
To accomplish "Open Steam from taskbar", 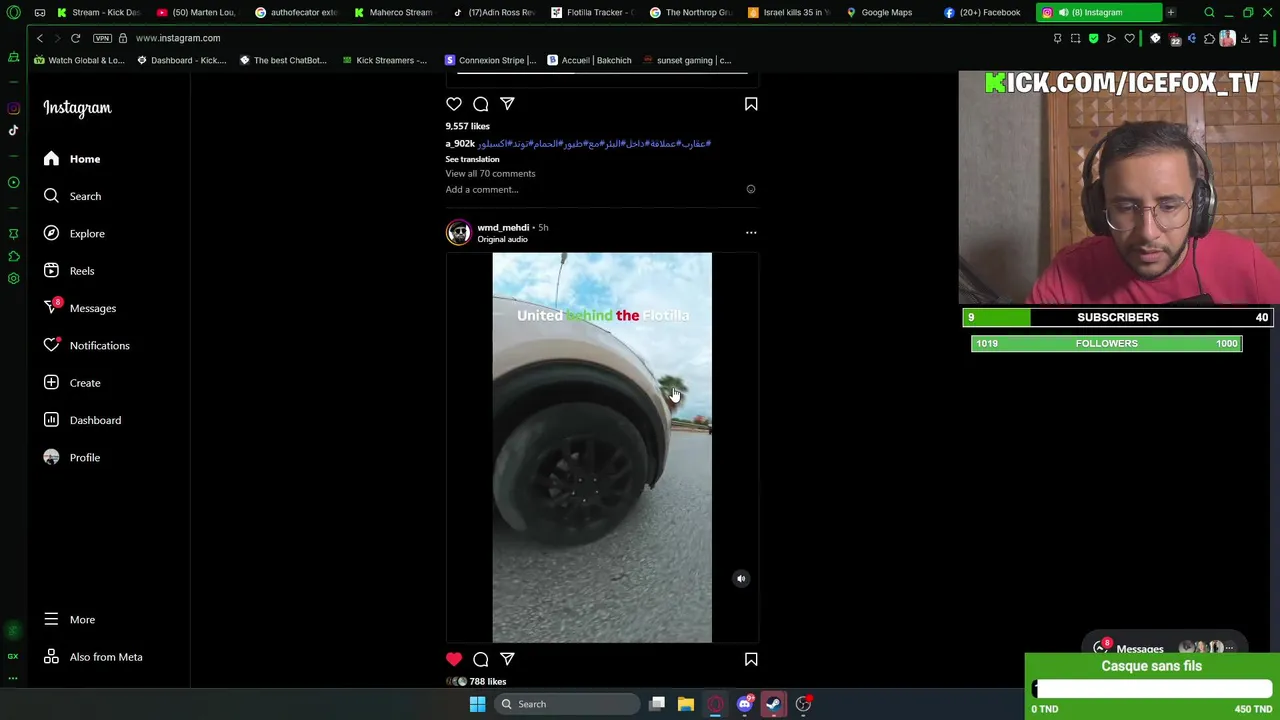I will click(x=773, y=704).
